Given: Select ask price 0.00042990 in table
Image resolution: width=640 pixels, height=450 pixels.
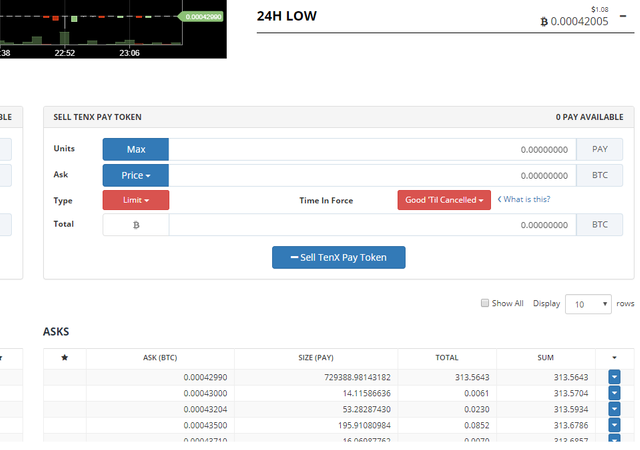Looking at the screenshot, I should click(x=205, y=377).
